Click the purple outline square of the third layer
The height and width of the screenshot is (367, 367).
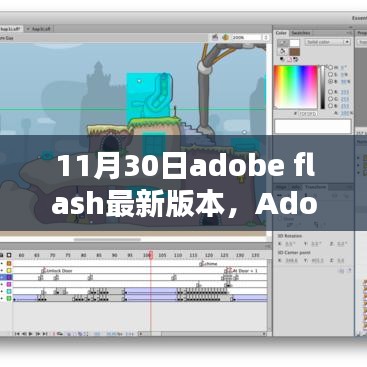pyautogui.click(x=9, y=277)
